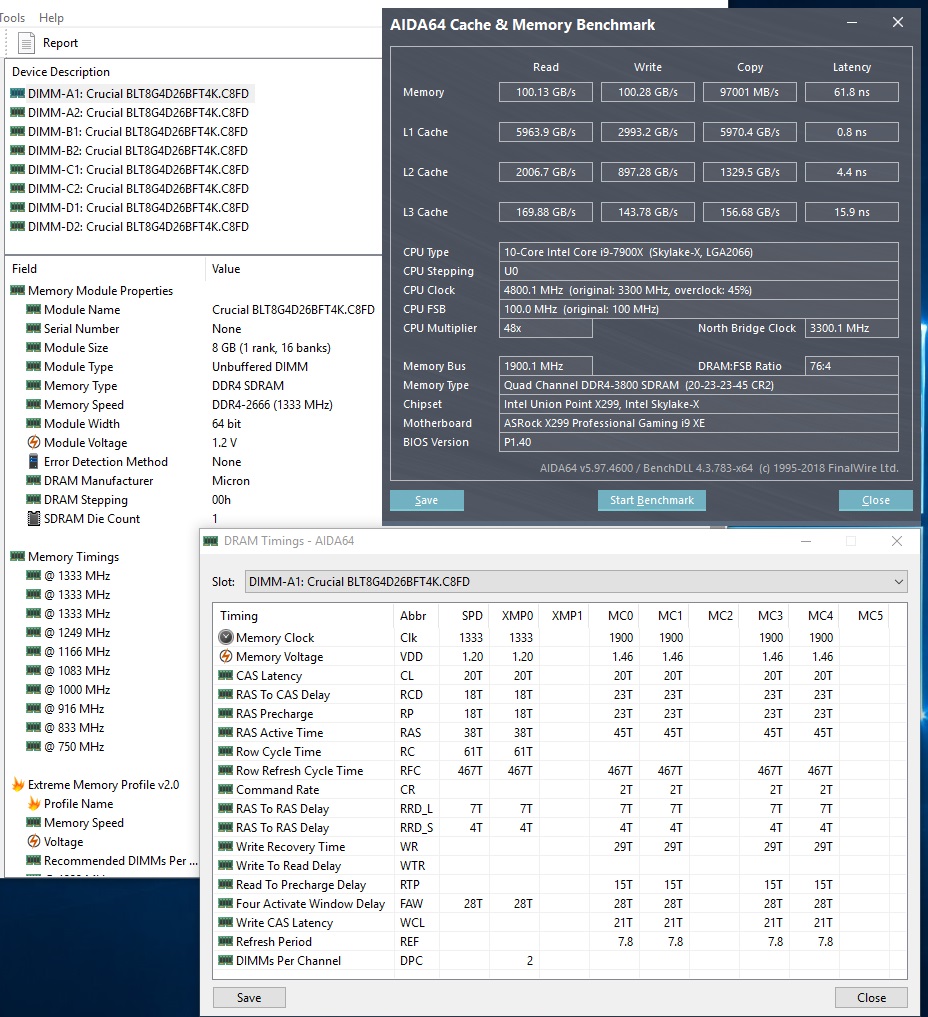The image size is (928, 1017).
Task: Click the XMP0 column header
Action: click(x=517, y=616)
